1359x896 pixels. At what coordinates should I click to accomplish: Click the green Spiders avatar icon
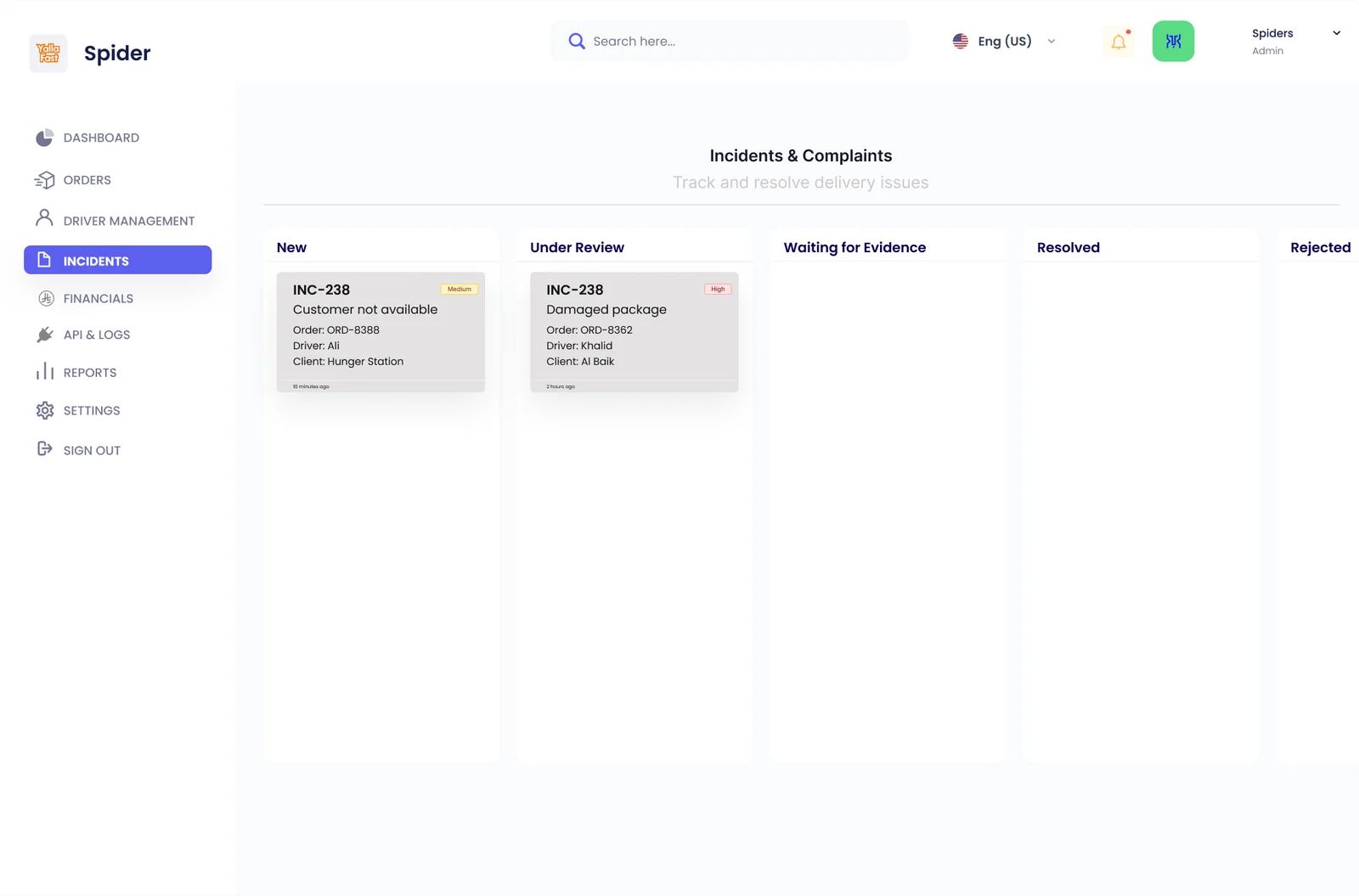(1173, 41)
